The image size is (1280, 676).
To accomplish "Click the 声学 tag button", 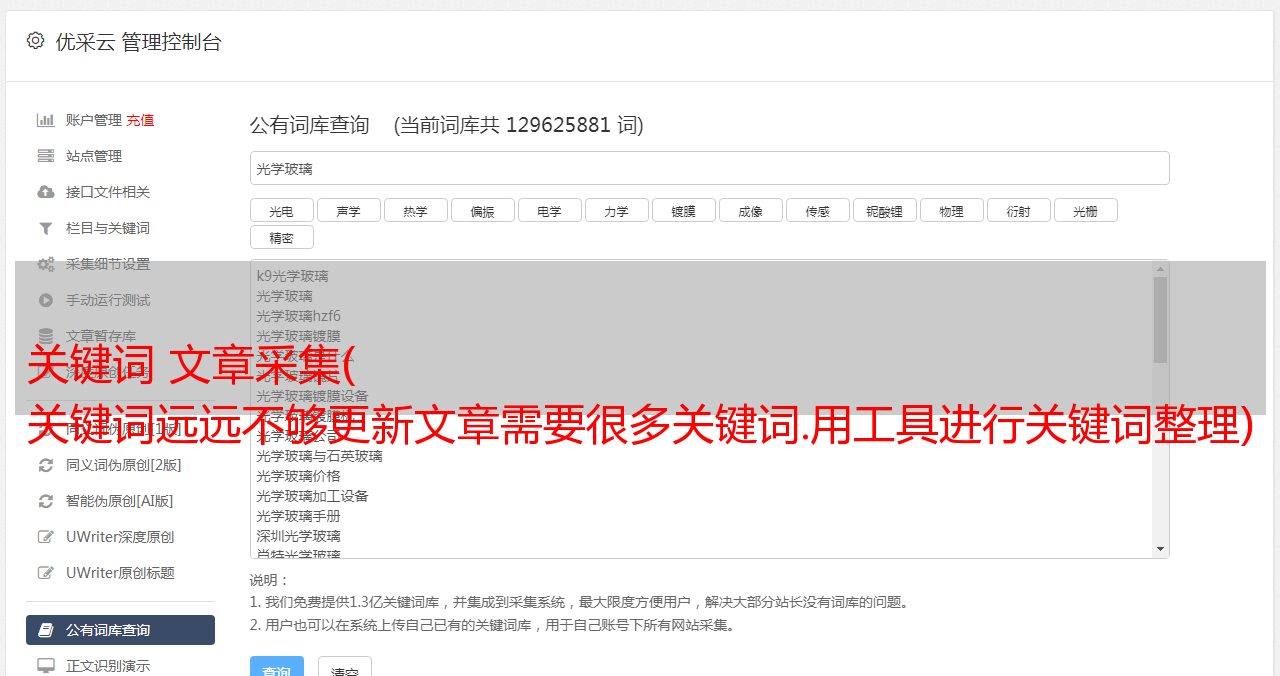I will coord(348,210).
